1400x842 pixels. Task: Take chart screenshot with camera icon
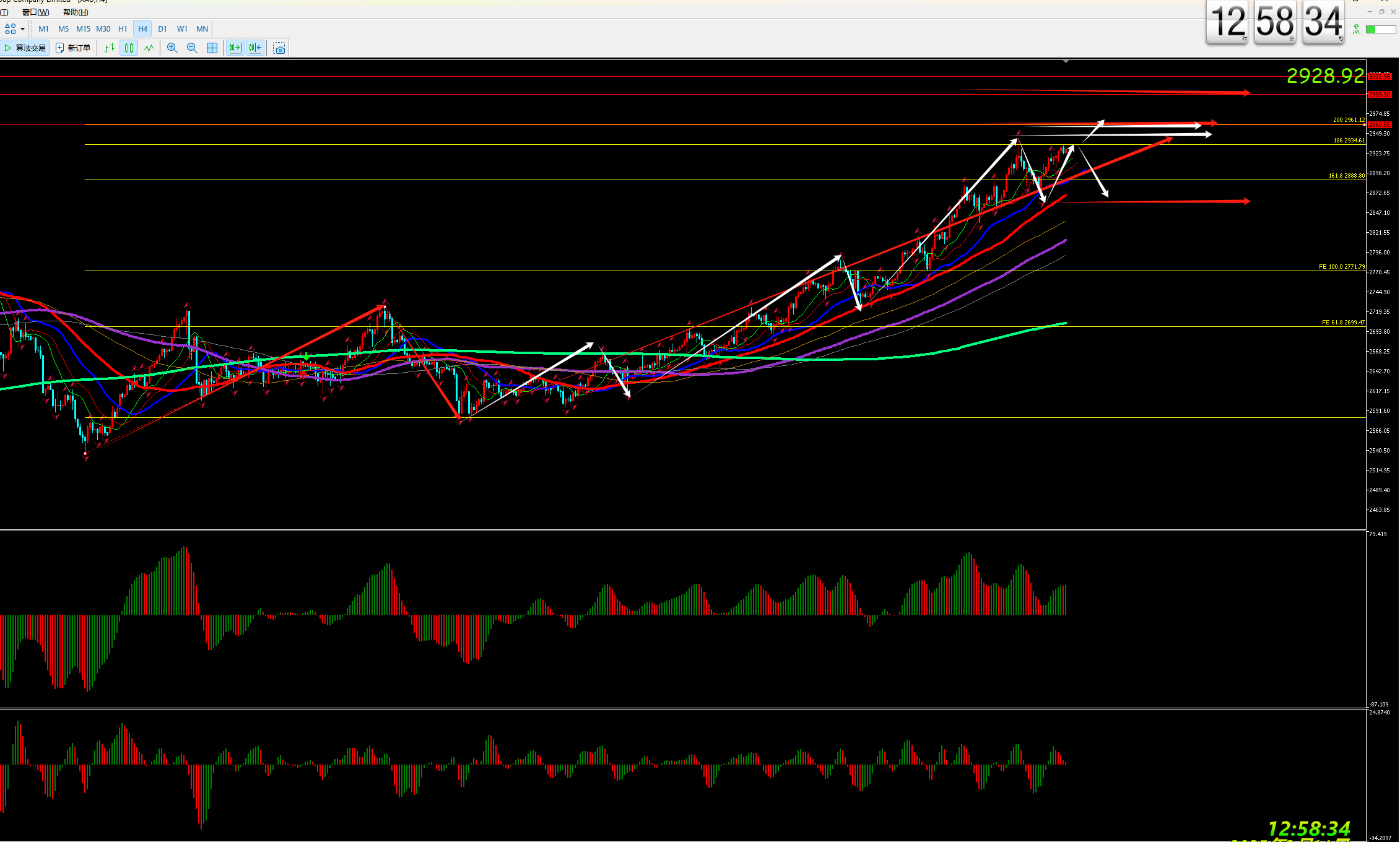(279, 48)
